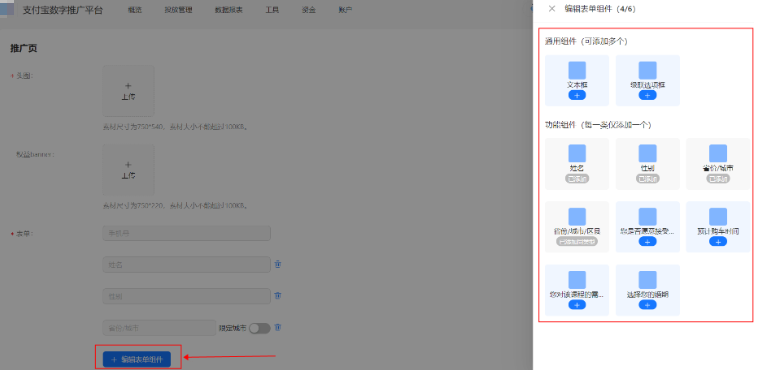The height and width of the screenshot is (371, 775).
Task: Click the 支付宝数字推广平台 title
Action: click(63, 10)
